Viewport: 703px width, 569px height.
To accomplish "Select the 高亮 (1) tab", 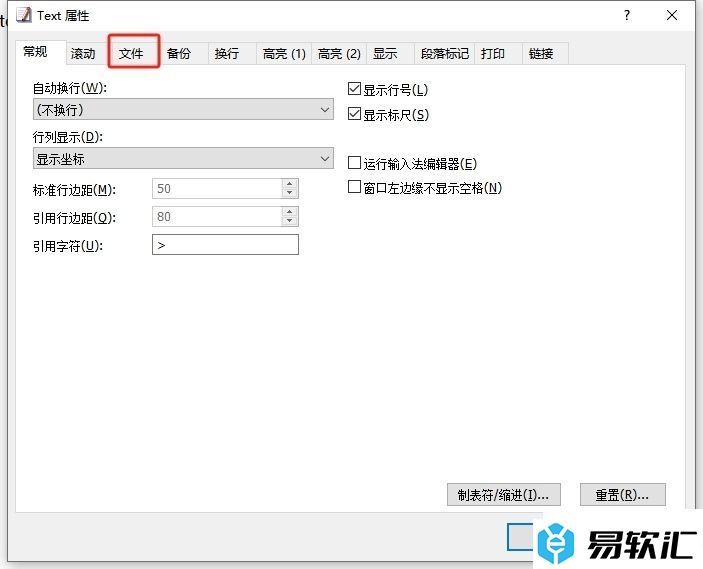I will pyautogui.click(x=284, y=54).
